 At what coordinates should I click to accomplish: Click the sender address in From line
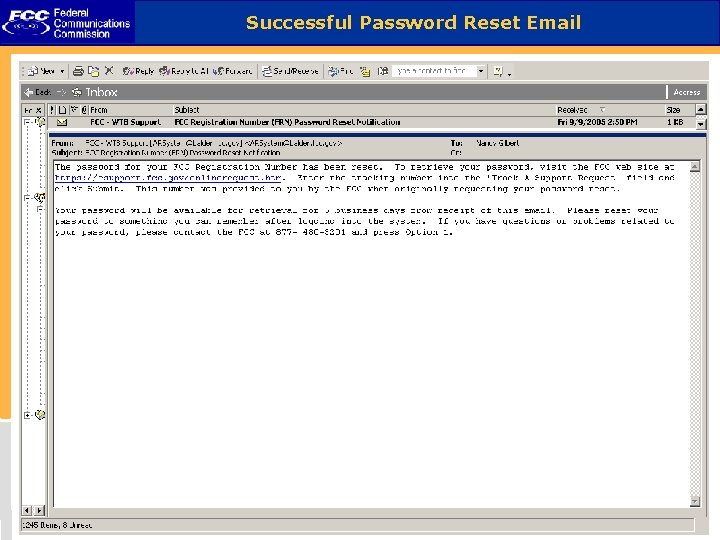click(214, 143)
